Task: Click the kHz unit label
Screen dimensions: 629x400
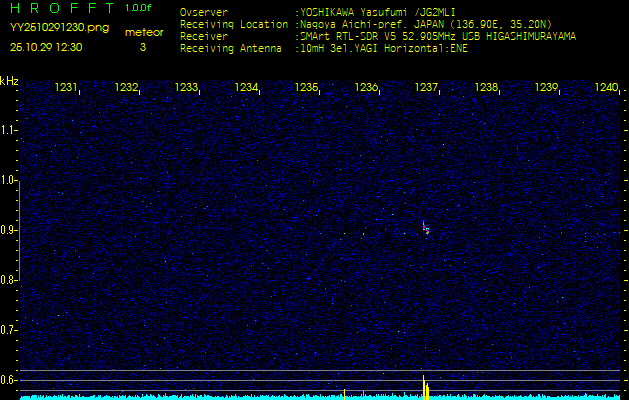Action: [9, 81]
